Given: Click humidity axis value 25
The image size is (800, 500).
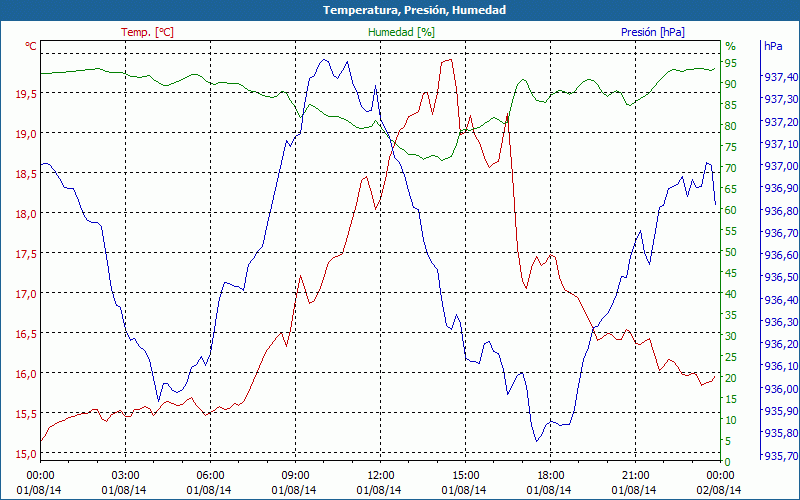Looking at the screenshot, I should (x=731, y=357).
